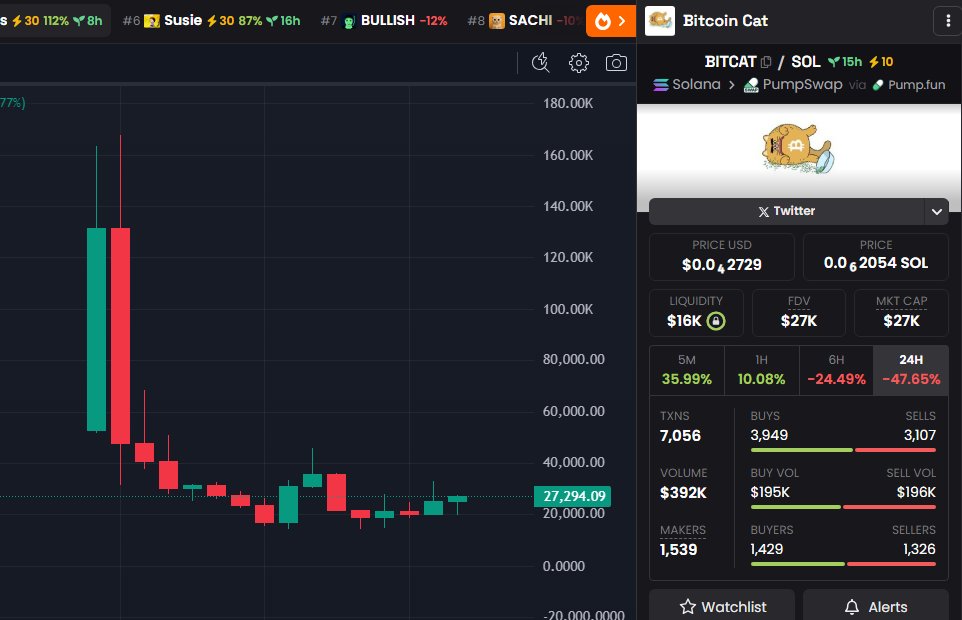Click the BITCAT ticker symbol
The height and width of the screenshot is (620, 962).
730,62
